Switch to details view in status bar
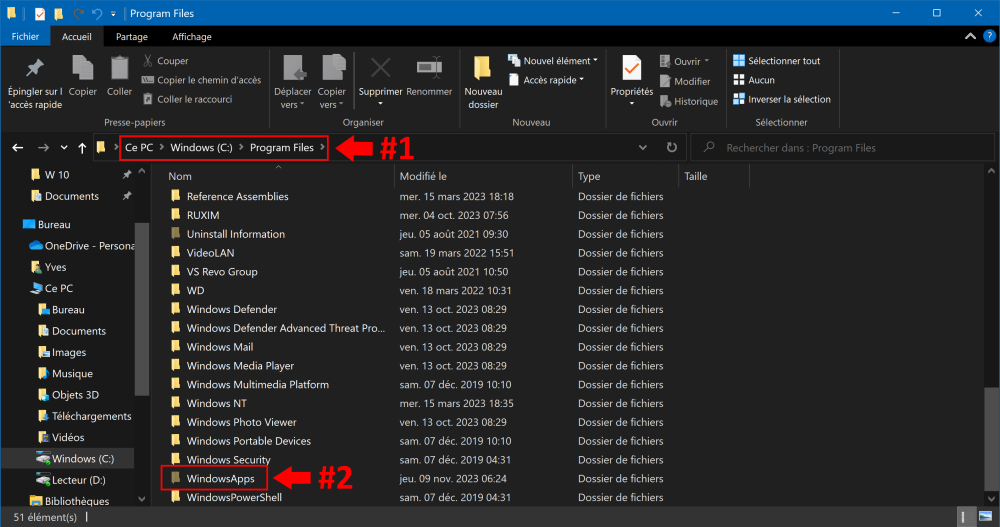Screen dimensions: 1000x527 point(967,517)
